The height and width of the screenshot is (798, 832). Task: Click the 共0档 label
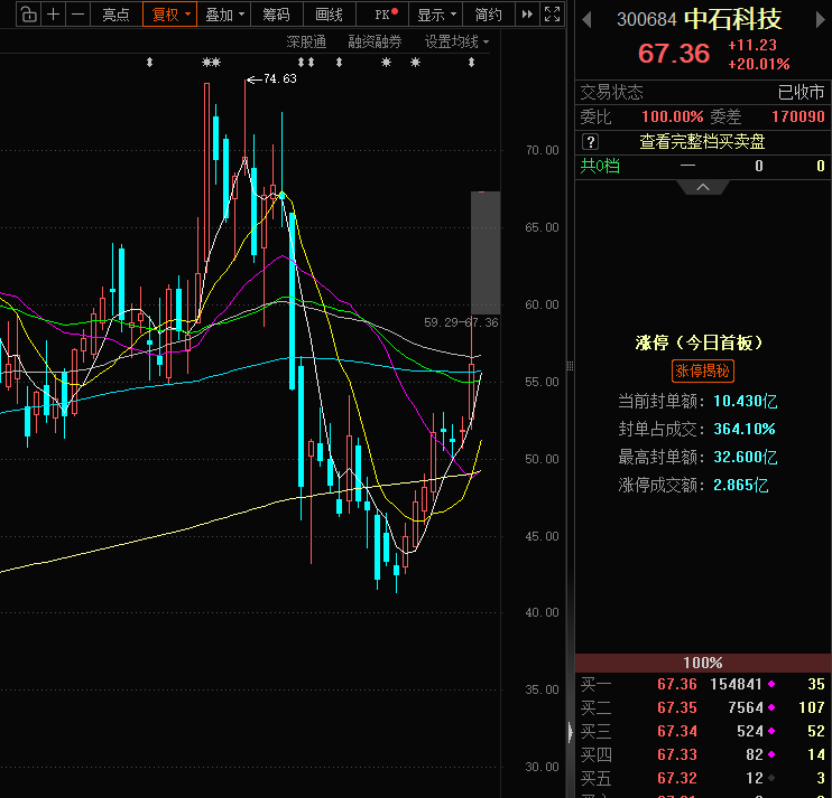coord(600,166)
